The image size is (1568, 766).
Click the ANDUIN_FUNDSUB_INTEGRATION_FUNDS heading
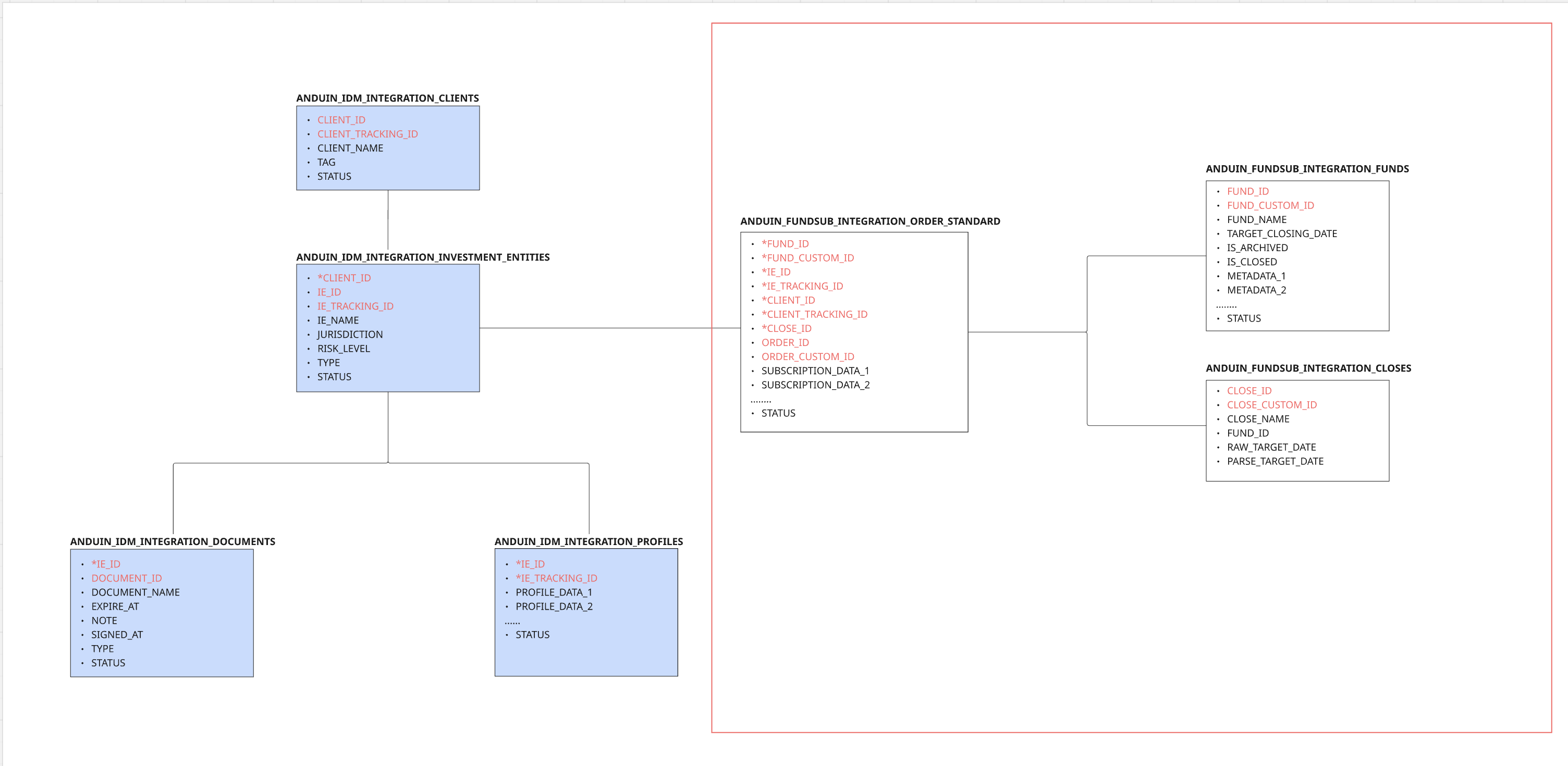coord(1307,168)
